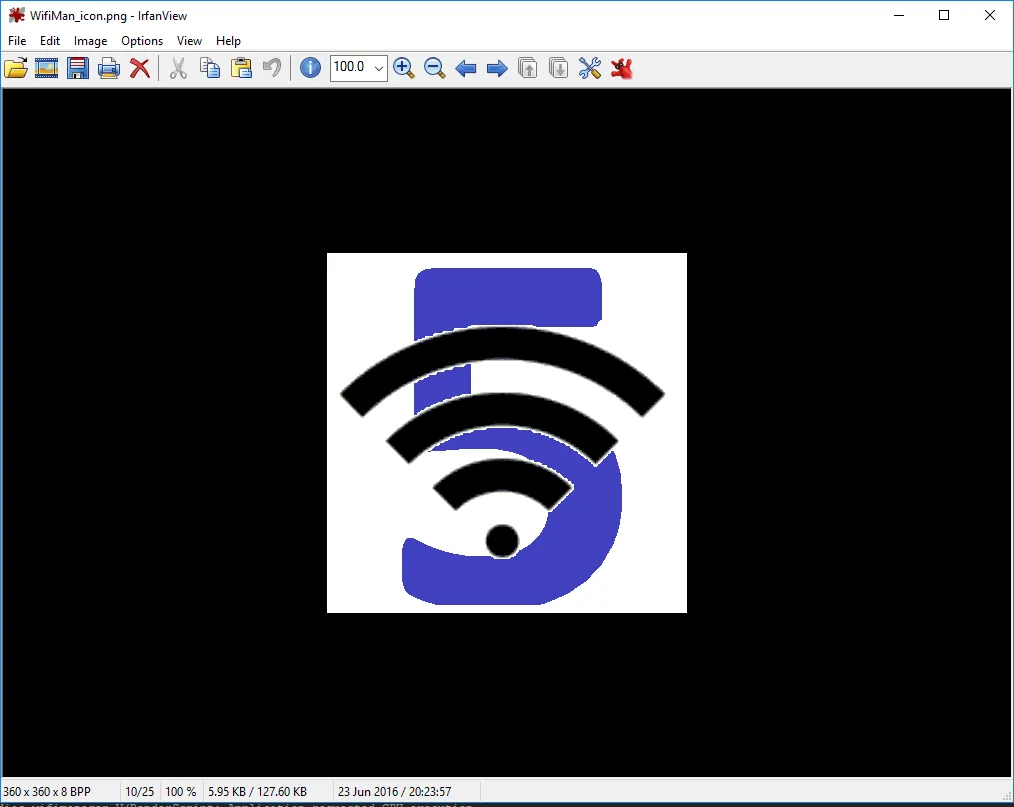
Task: Close the IrfanView window
Action: [989, 15]
